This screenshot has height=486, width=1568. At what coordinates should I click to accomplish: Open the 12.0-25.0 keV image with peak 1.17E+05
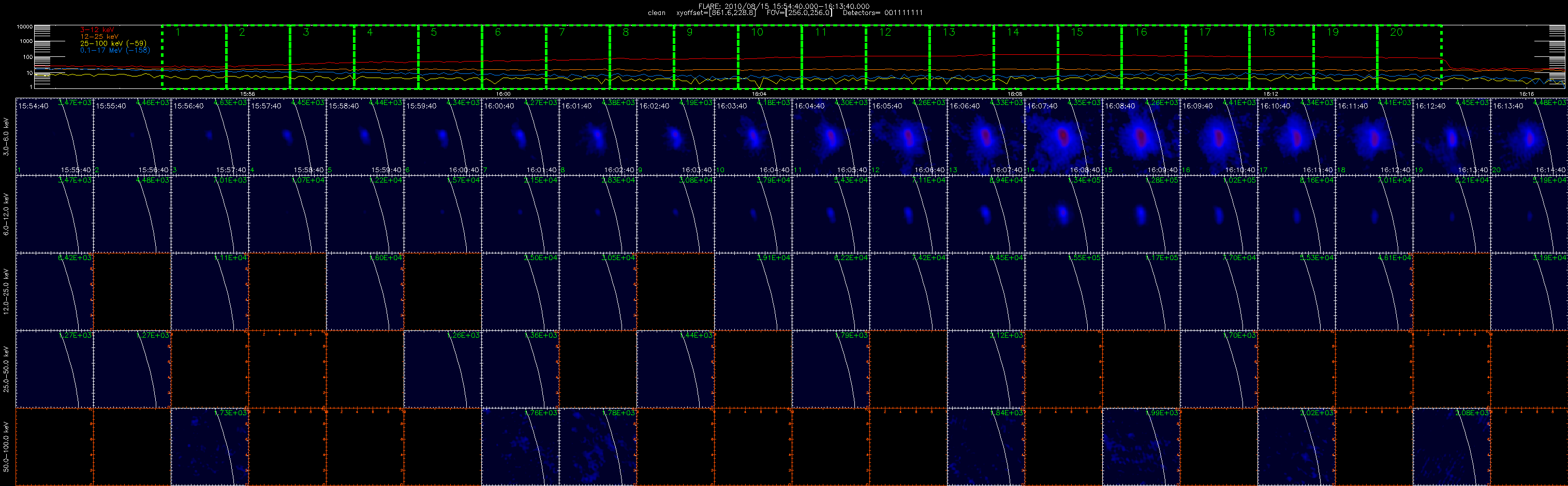(x=1141, y=292)
